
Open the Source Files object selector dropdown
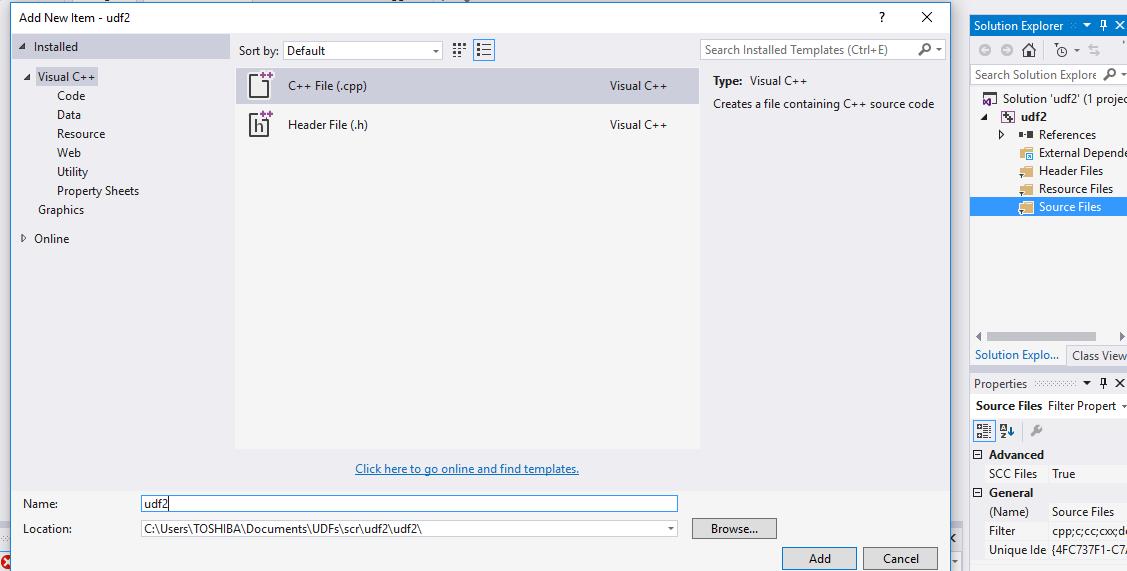[x=1123, y=406]
